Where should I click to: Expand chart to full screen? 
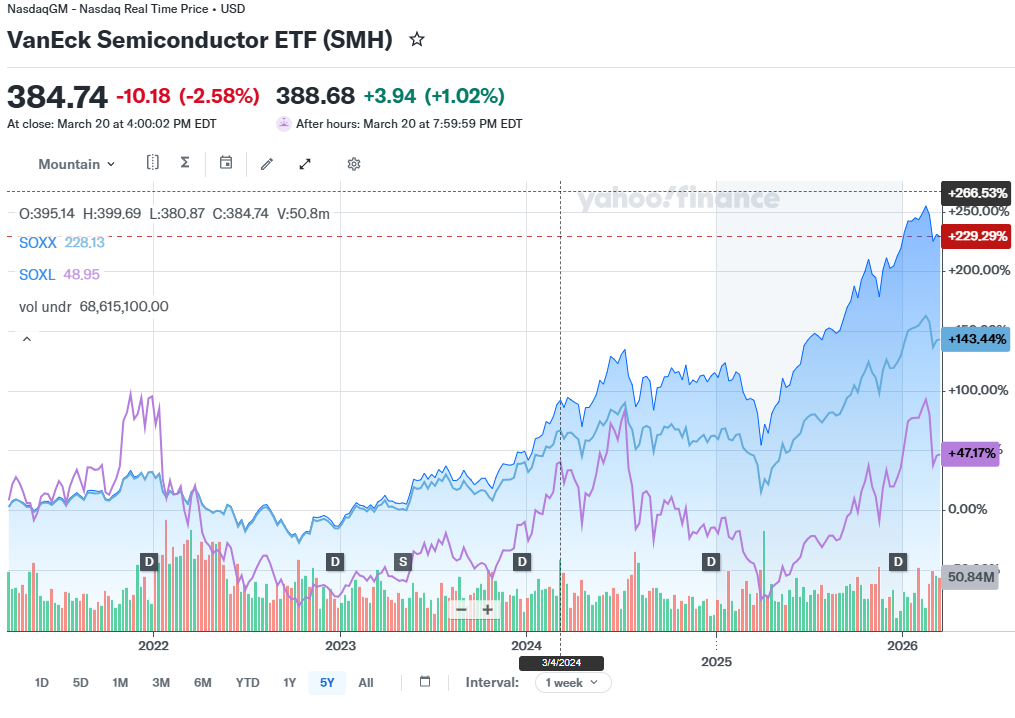click(x=305, y=164)
